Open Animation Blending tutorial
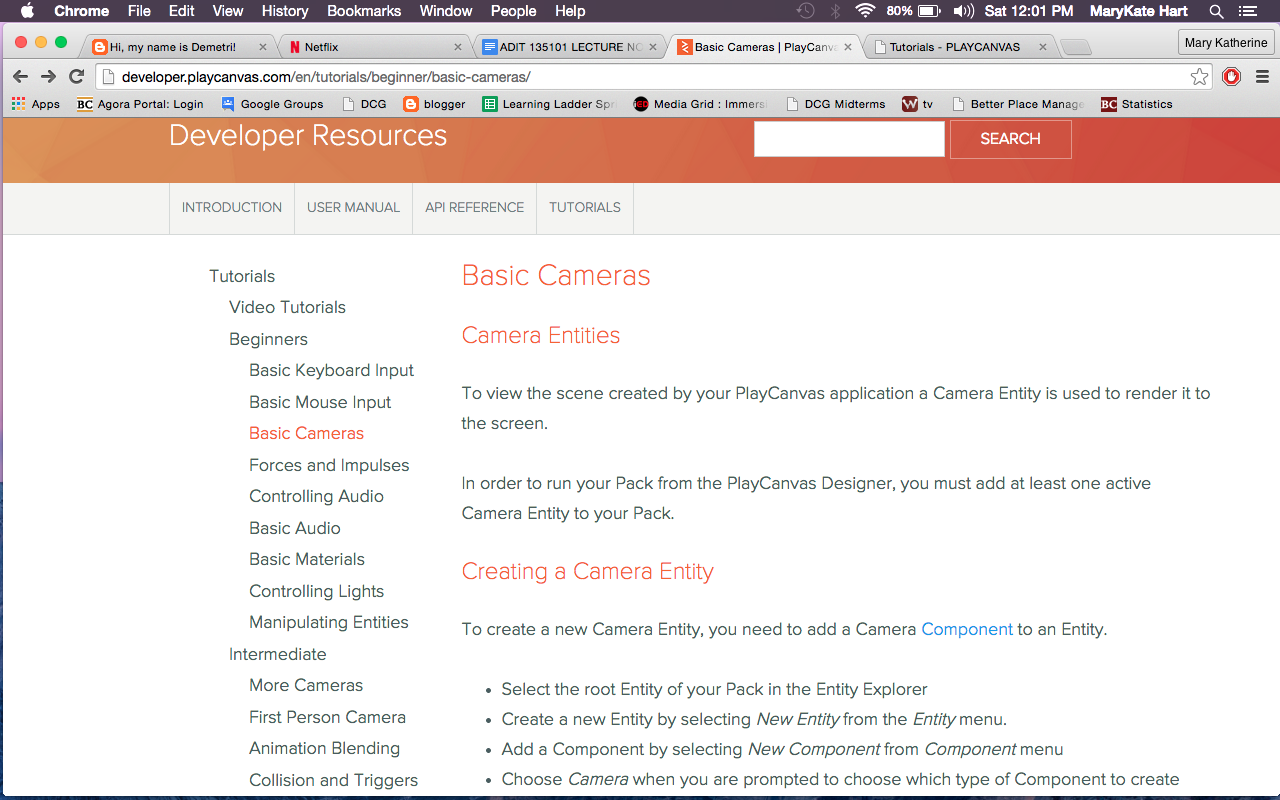This screenshot has height=800, width=1280. pos(324,748)
